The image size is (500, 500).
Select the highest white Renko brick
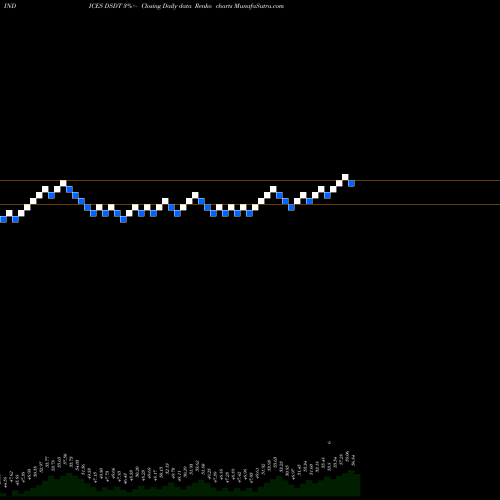tap(345, 177)
